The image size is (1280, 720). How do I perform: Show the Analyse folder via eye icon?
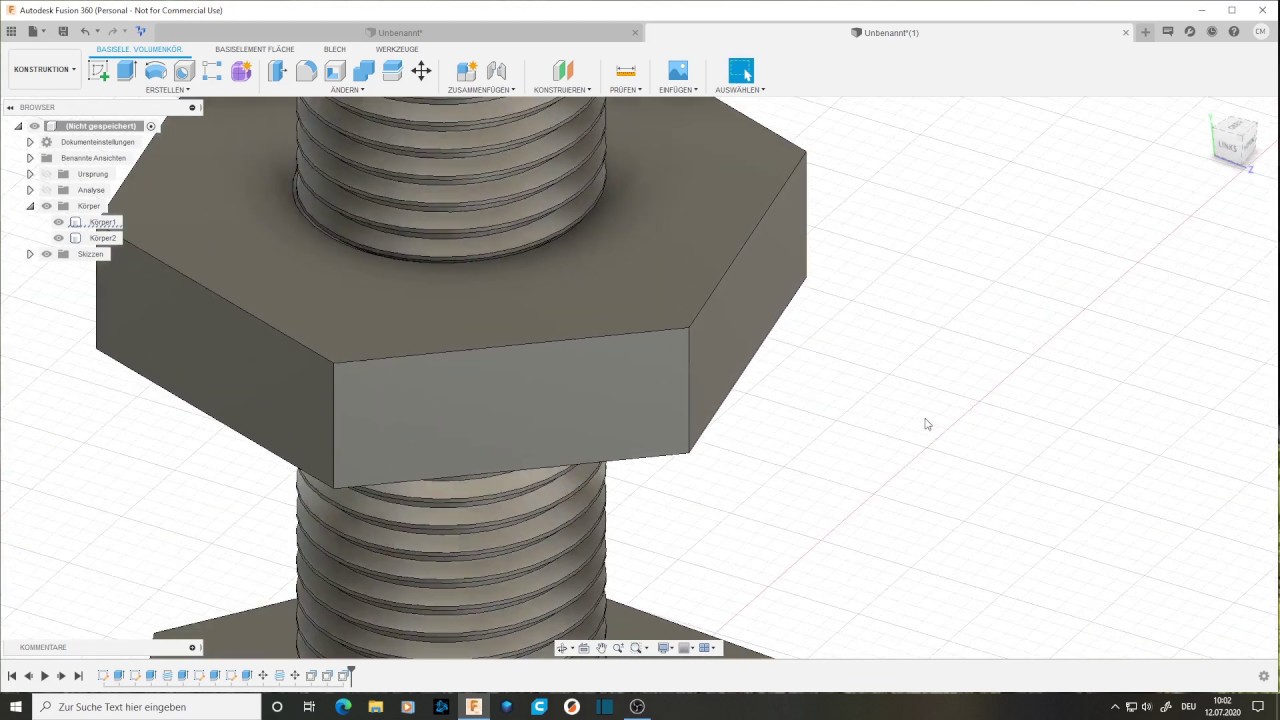(x=46, y=190)
